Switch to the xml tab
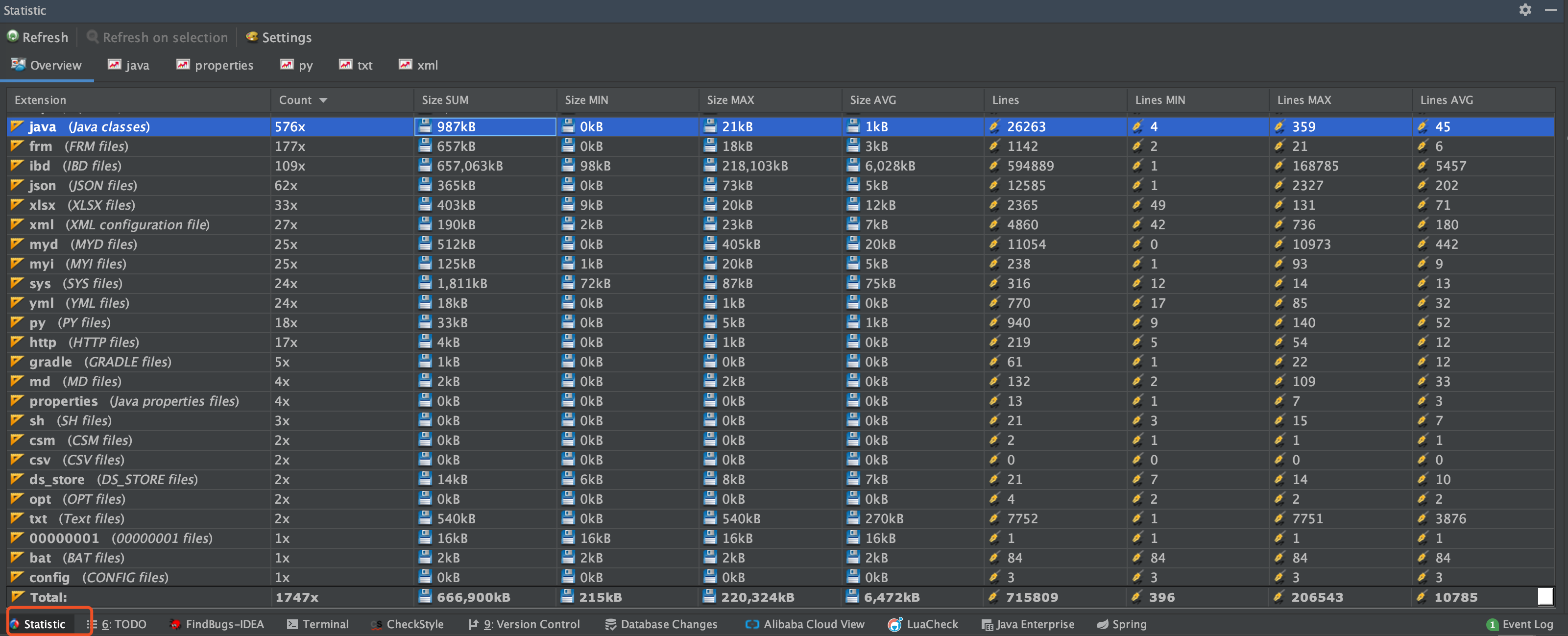Viewport: 1568px width, 636px height. pos(418,65)
